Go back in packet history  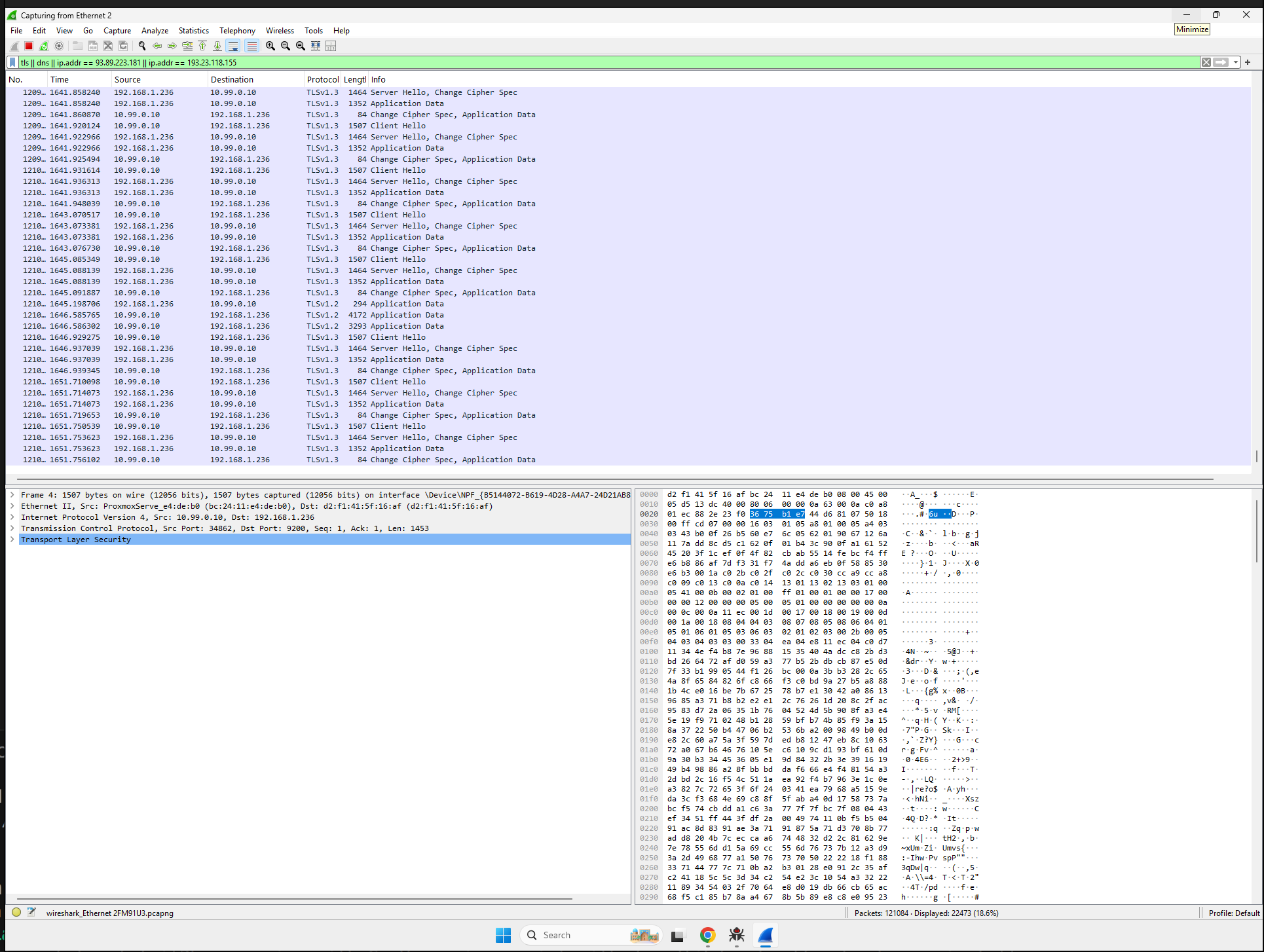pos(157,46)
